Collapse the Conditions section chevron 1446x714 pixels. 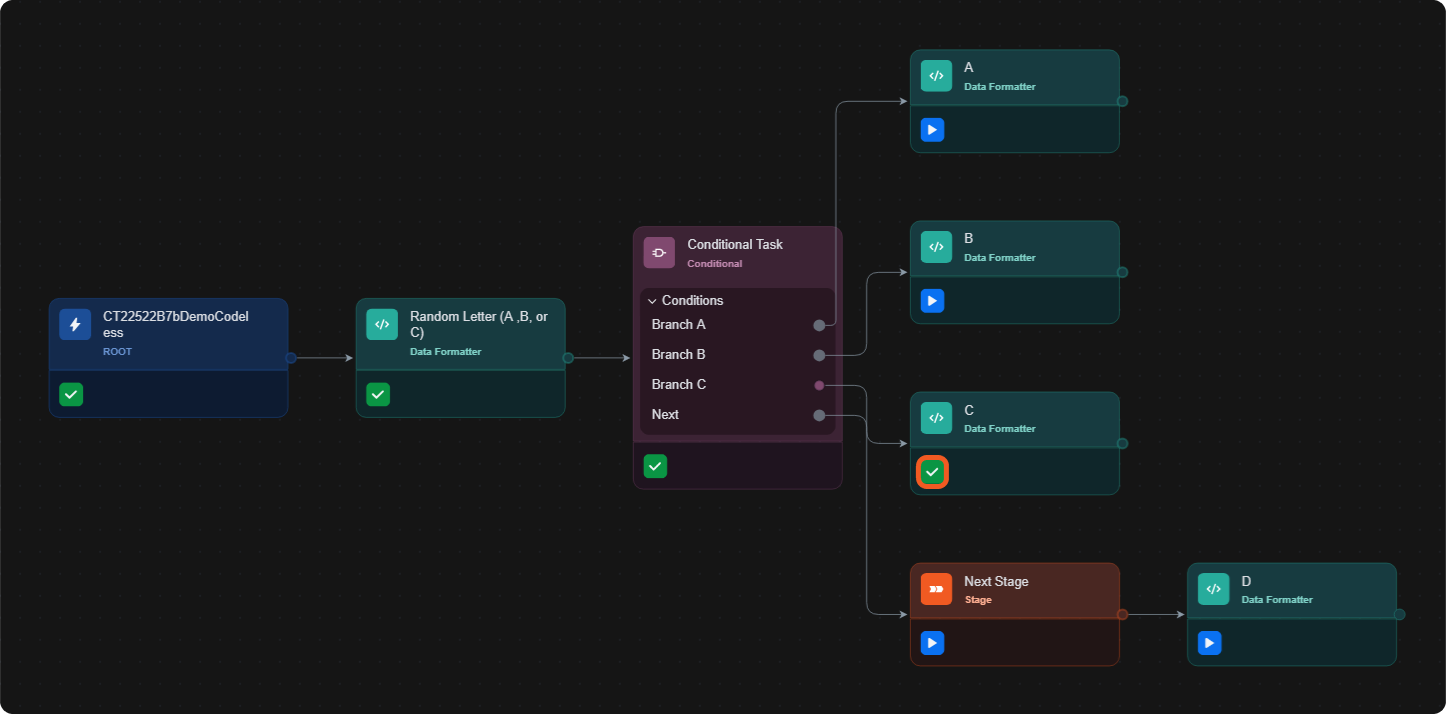click(x=652, y=301)
